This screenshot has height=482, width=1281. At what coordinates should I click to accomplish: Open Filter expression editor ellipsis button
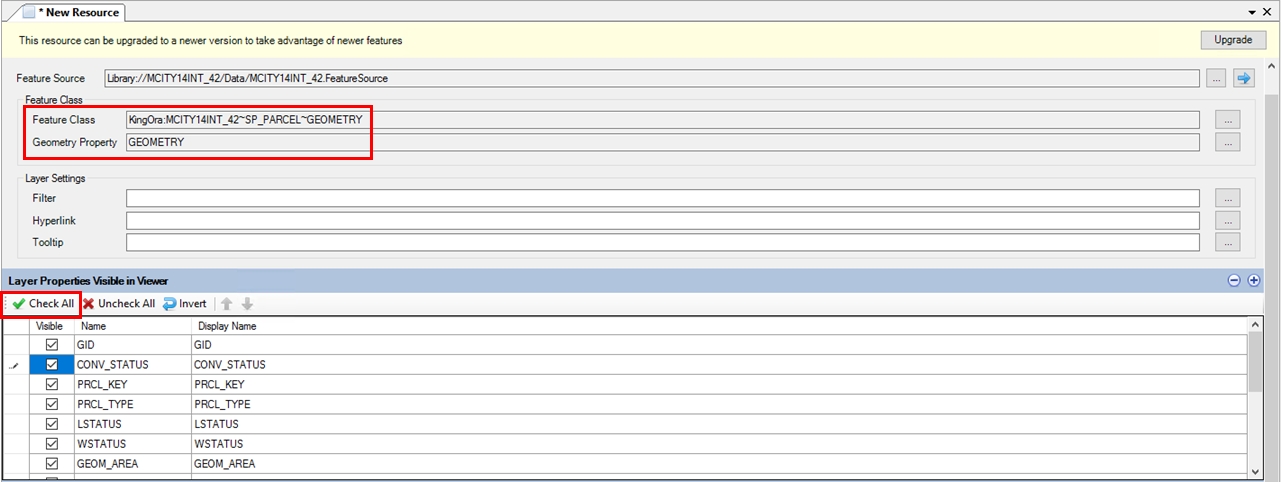(x=1227, y=198)
